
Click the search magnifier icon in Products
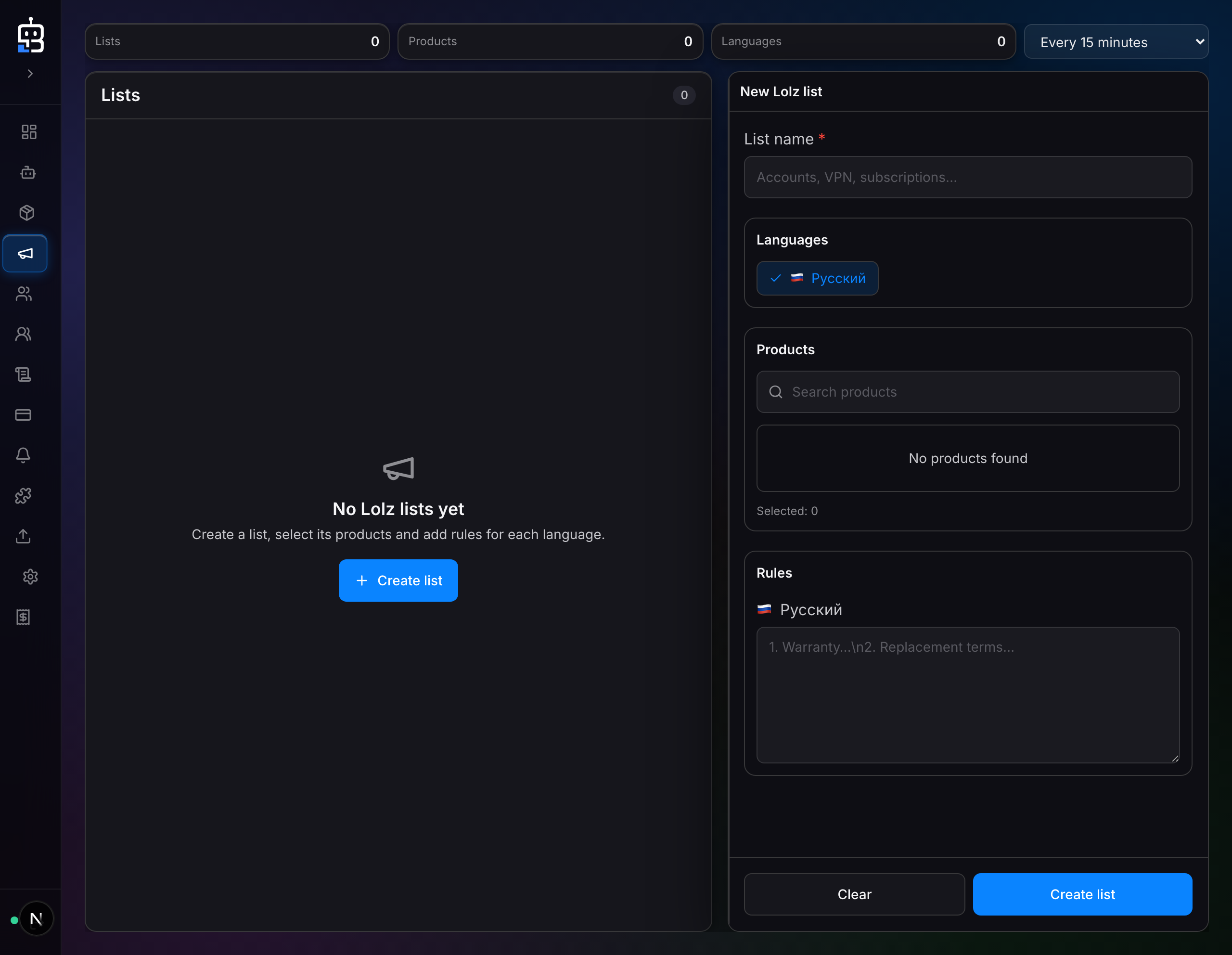coord(776,392)
